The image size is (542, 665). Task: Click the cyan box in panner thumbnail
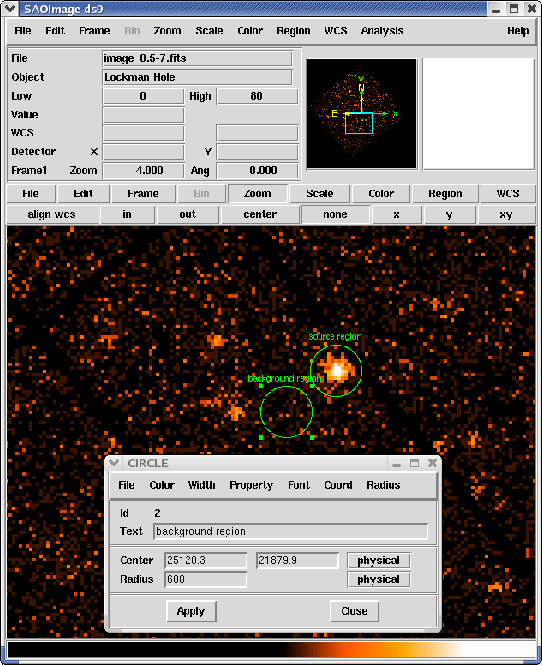point(359,123)
